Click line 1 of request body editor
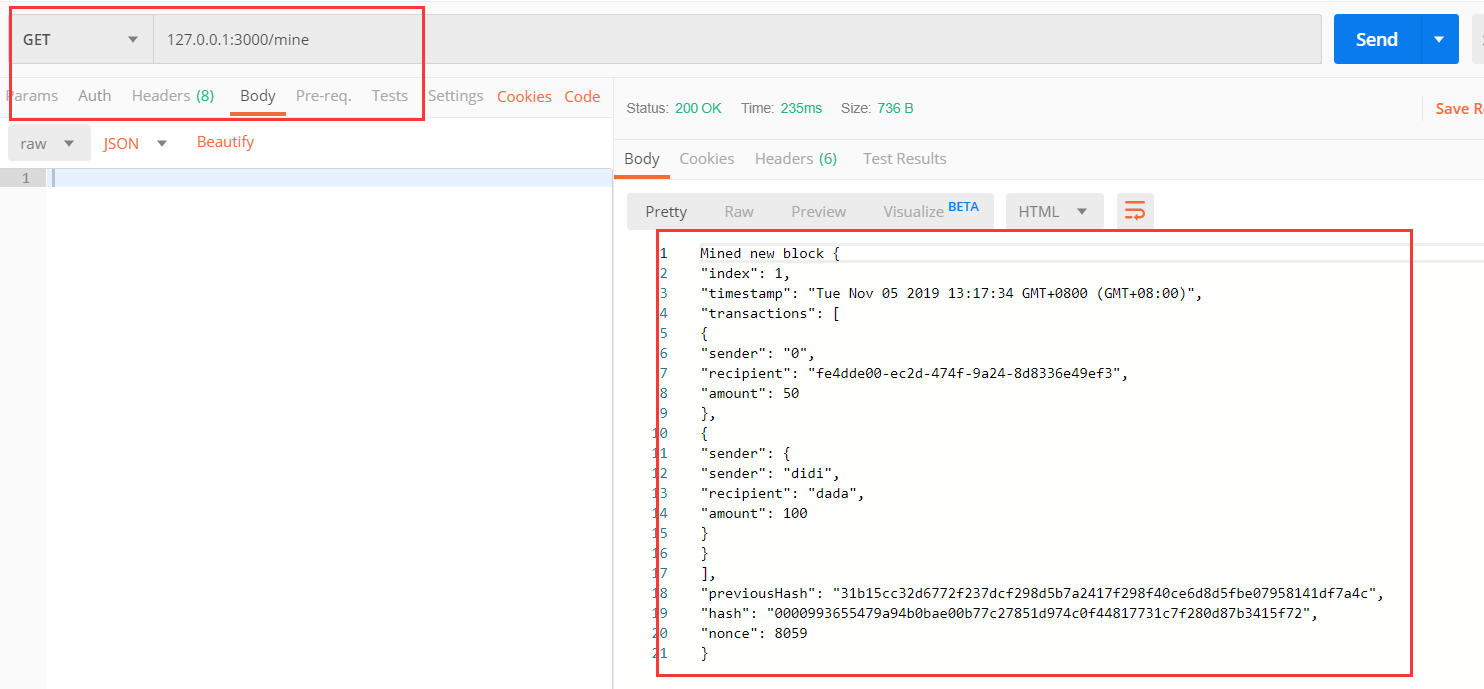Screen dimensions: 1484x689 330,178
